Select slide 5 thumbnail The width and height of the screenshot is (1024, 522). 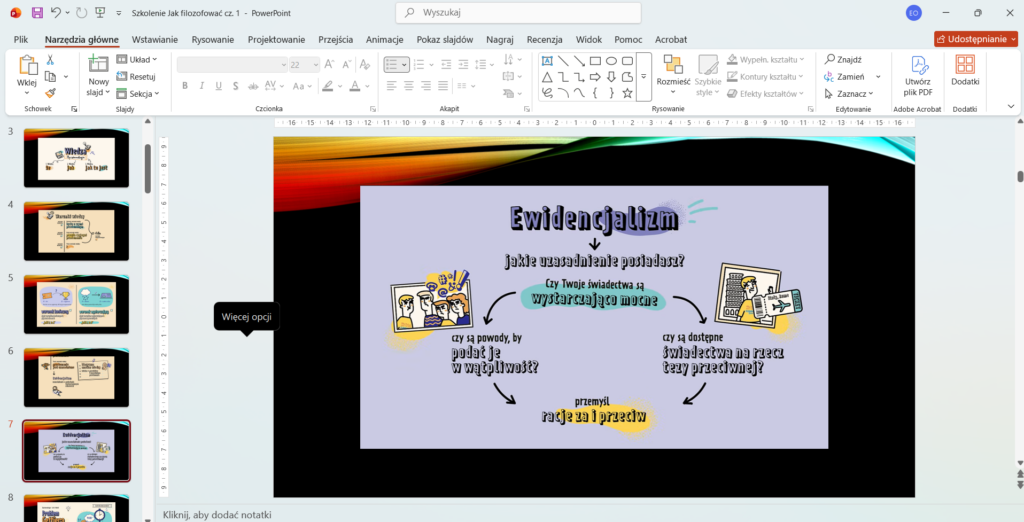click(76, 304)
